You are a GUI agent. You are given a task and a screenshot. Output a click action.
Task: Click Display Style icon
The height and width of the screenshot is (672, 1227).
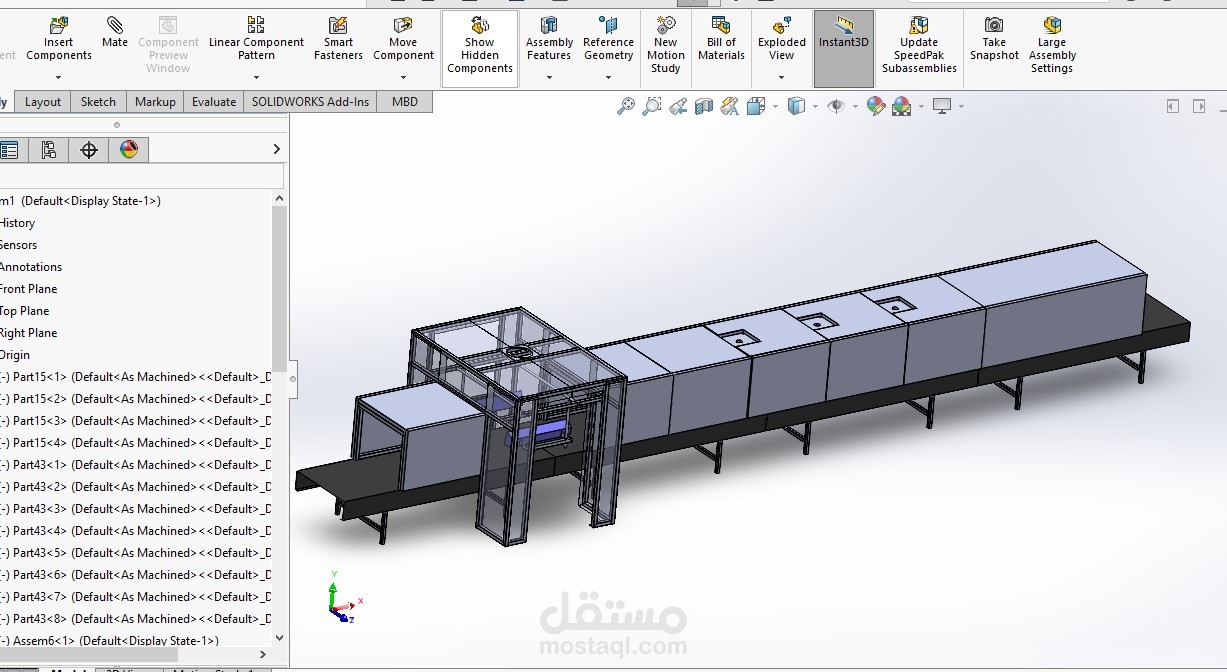click(x=796, y=106)
